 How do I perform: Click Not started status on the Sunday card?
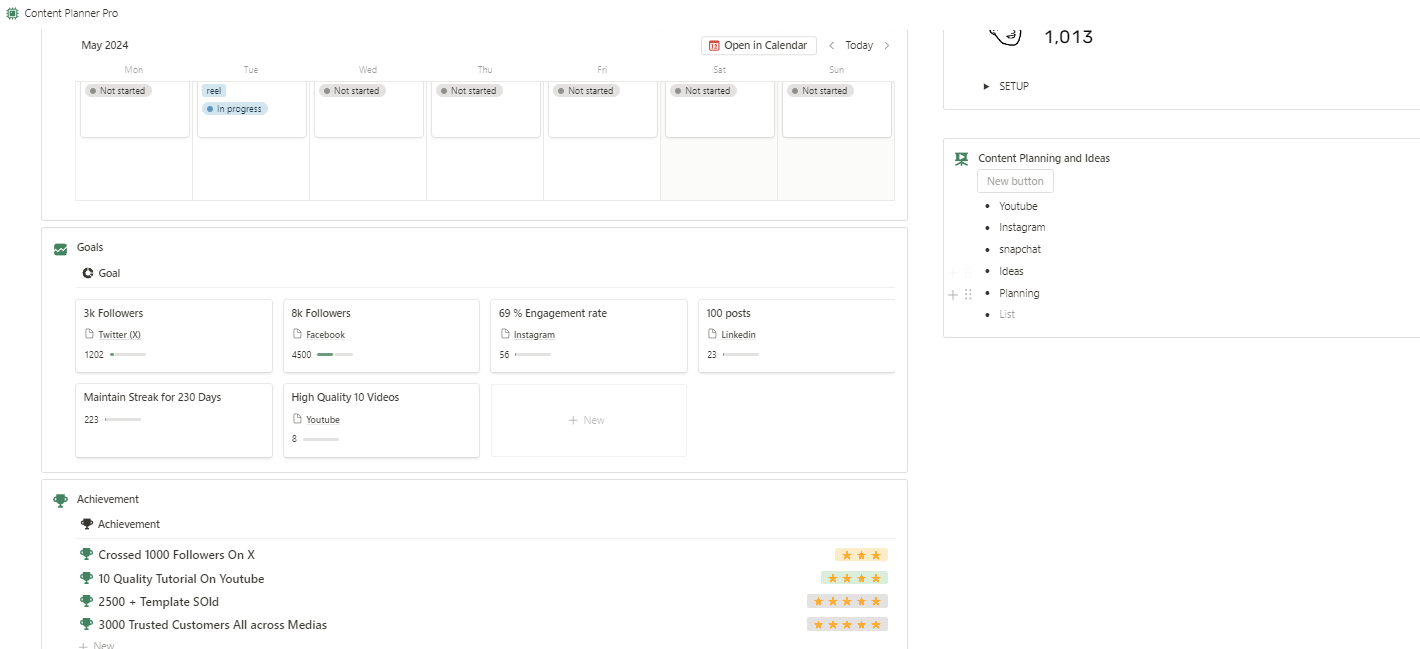click(x=819, y=90)
